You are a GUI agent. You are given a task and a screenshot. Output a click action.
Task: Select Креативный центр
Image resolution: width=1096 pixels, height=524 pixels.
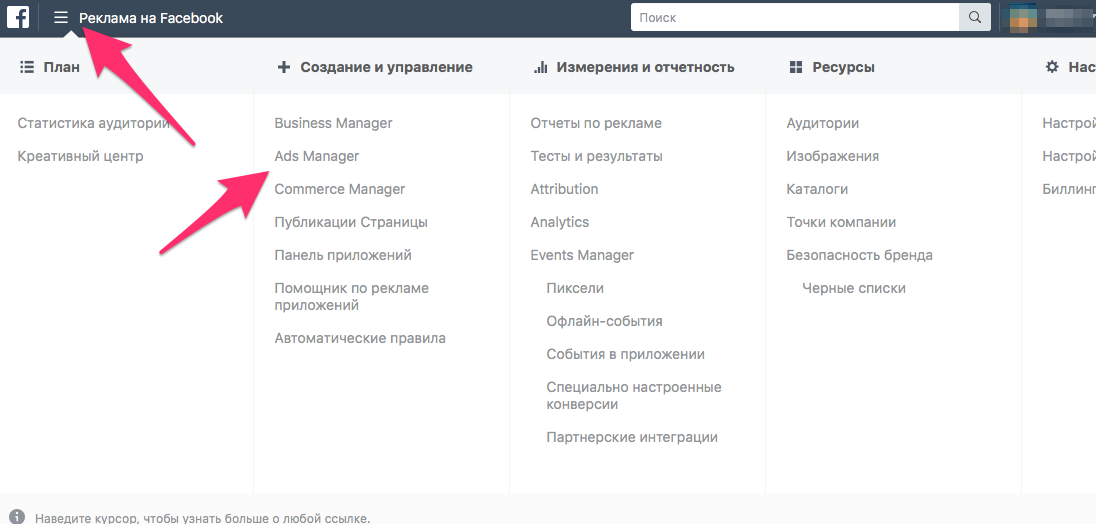coord(80,156)
